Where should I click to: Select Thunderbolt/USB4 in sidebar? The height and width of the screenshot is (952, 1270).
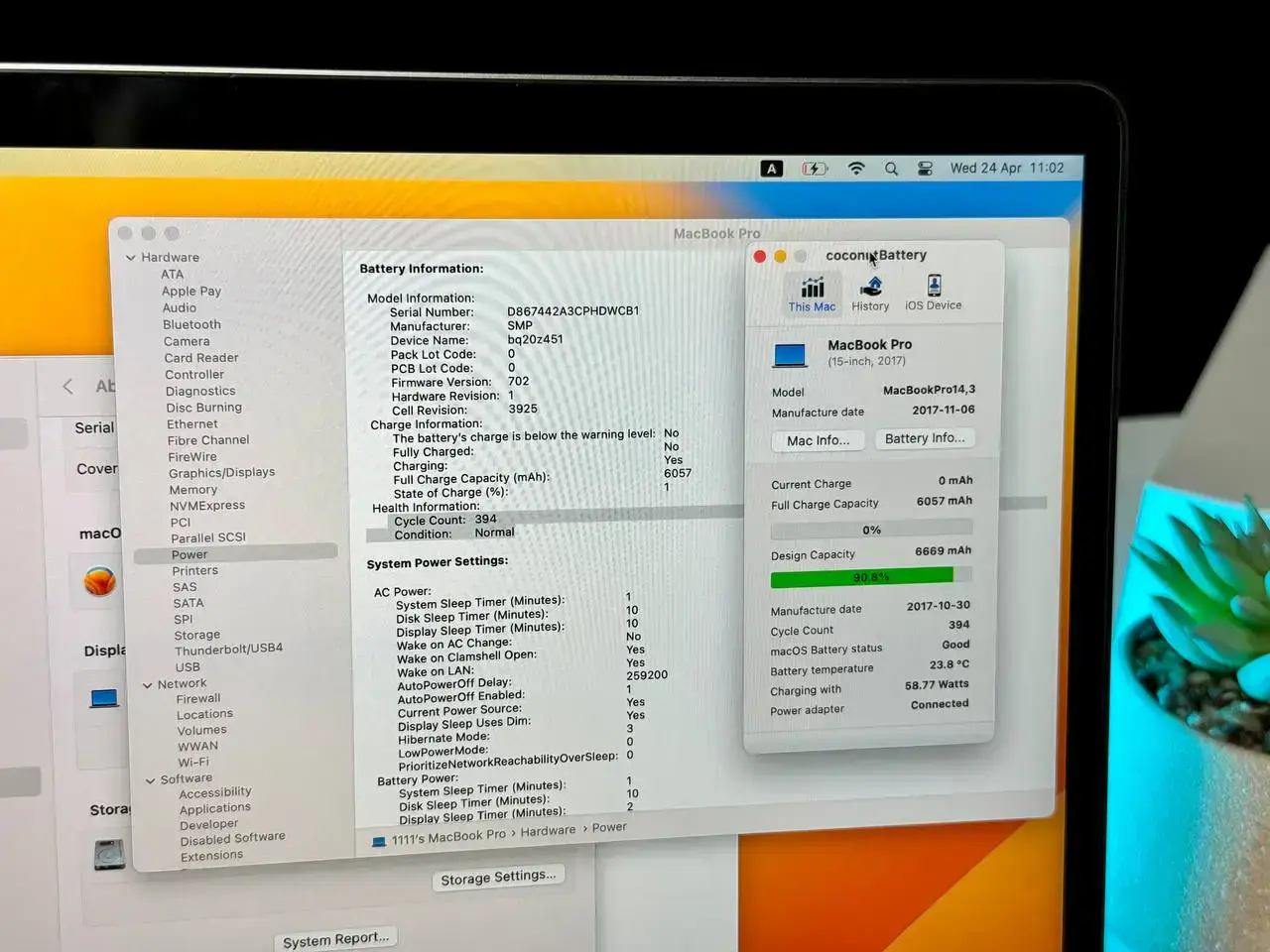(229, 650)
